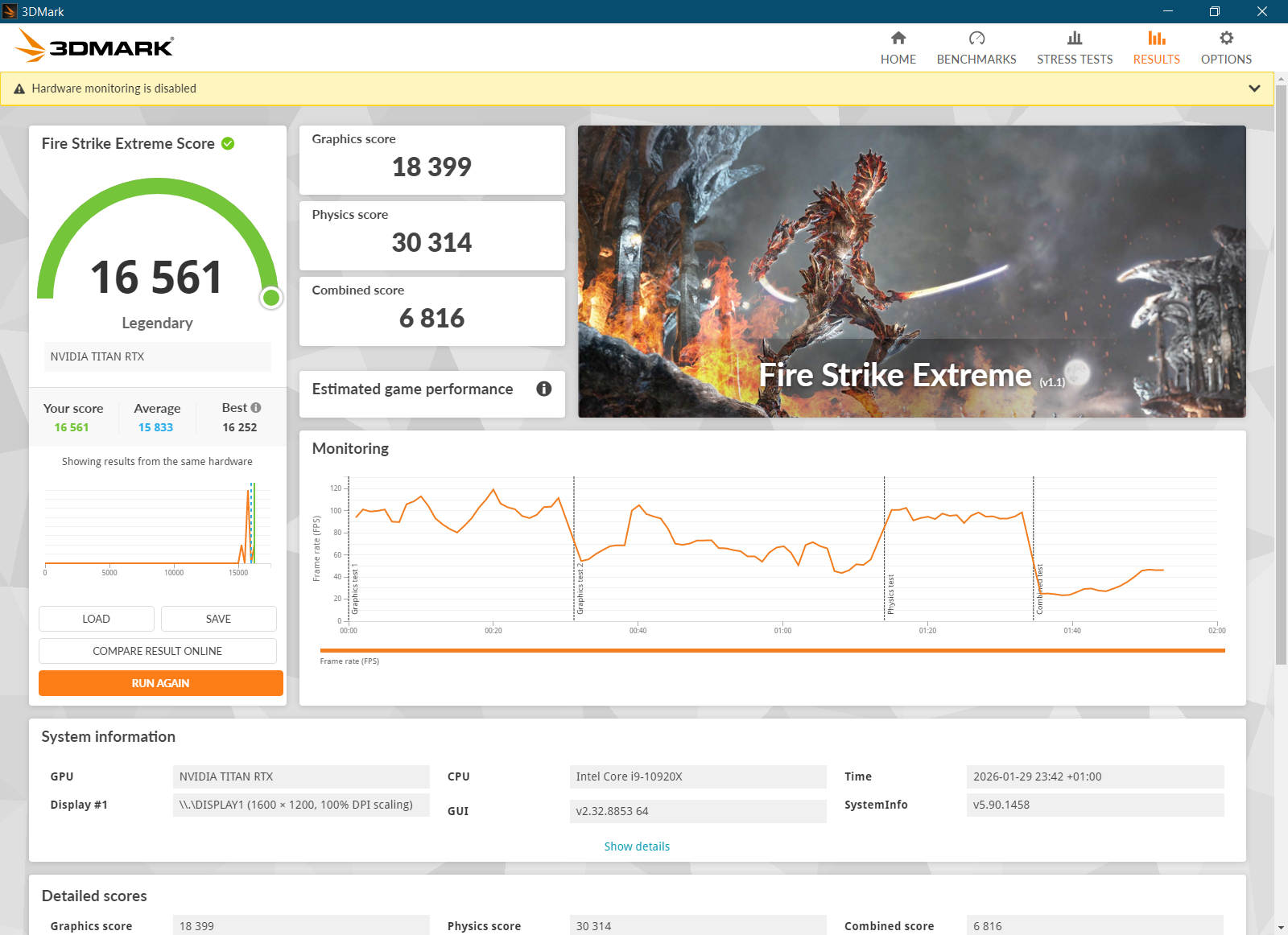The height and width of the screenshot is (935, 1288).
Task: Click the Load button
Action: pyautogui.click(x=96, y=619)
